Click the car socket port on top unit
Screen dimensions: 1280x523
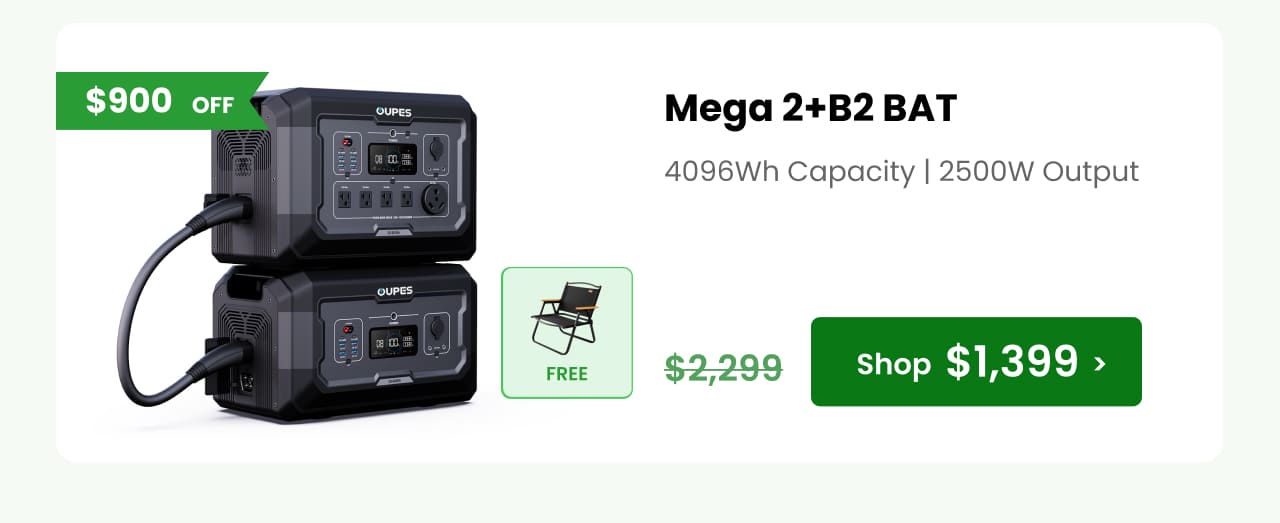(437, 146)
